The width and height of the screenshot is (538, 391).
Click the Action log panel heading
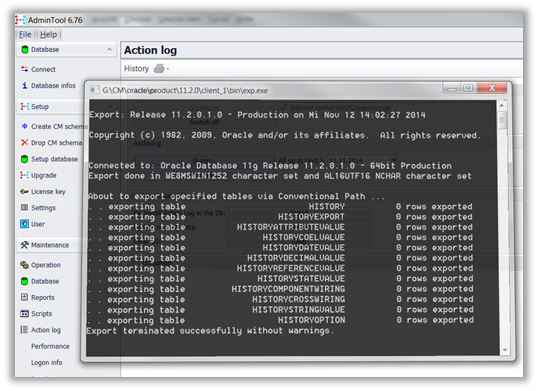pyautogui.click(x=150, y=50)
